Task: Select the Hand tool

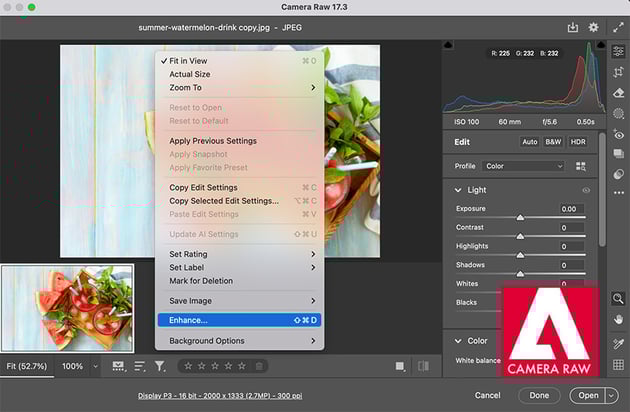Action: pyautogui.click(x=618, y=319)
